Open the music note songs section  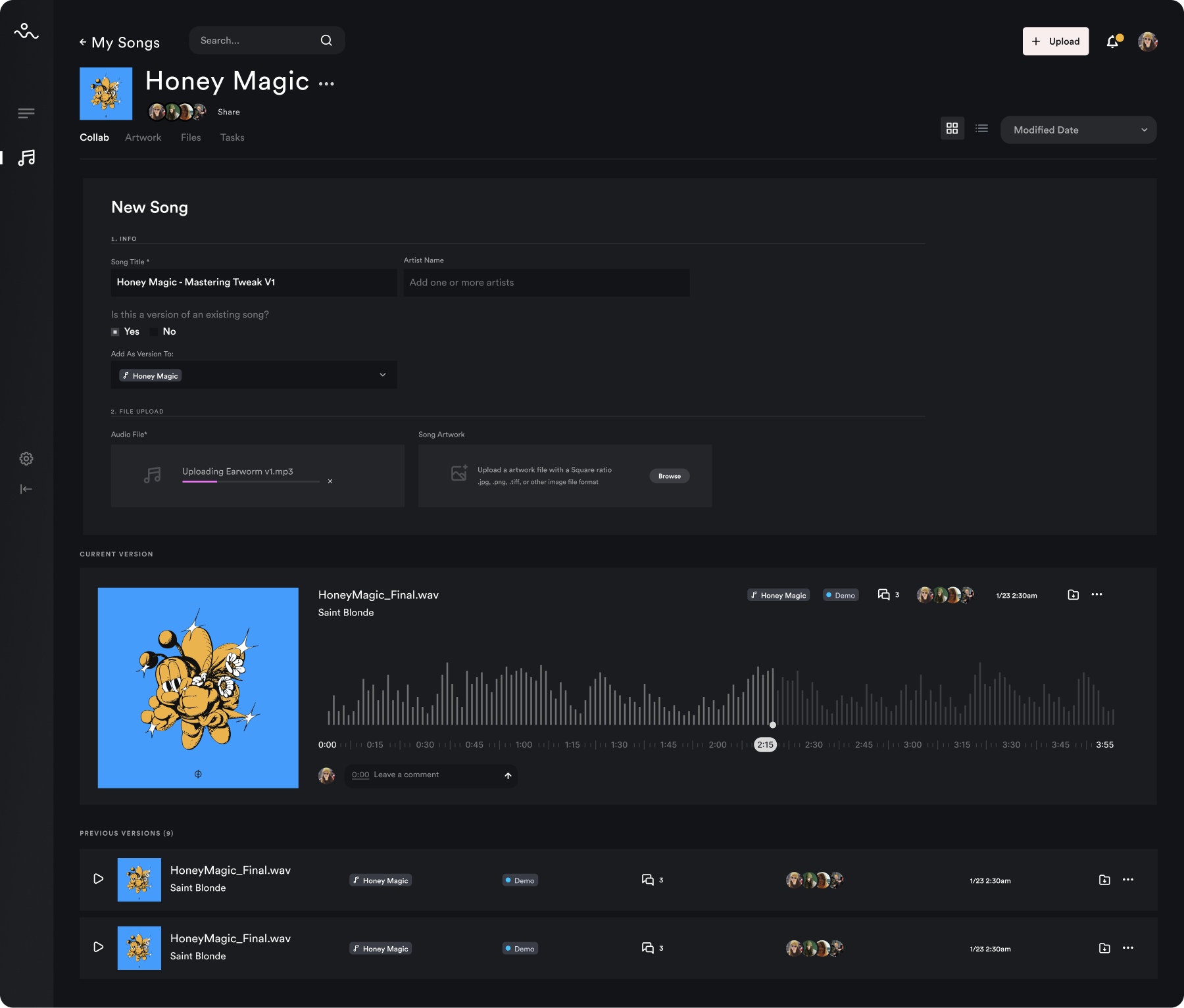[26, 158]
